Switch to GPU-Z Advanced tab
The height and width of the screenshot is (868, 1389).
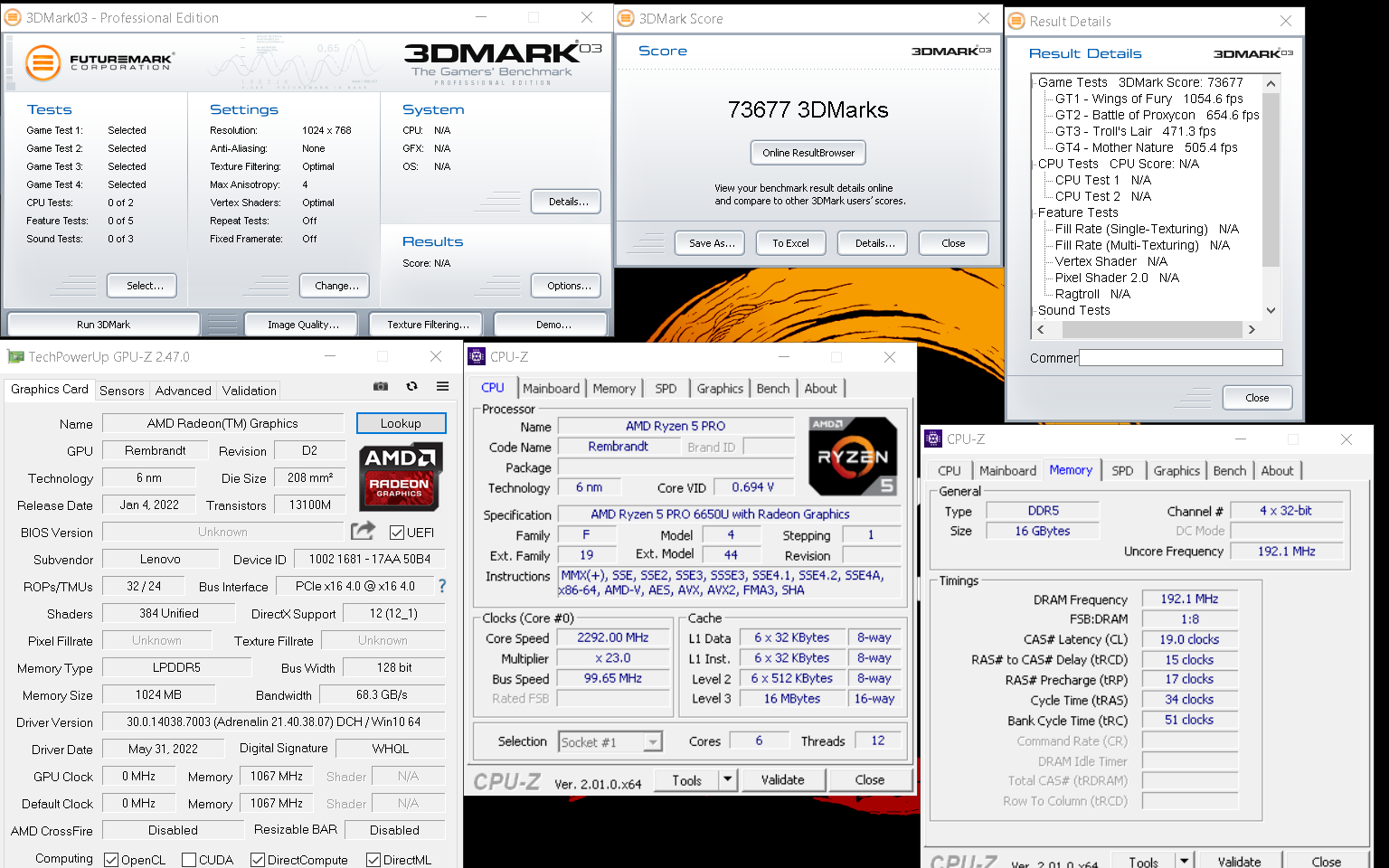point(184,391)
